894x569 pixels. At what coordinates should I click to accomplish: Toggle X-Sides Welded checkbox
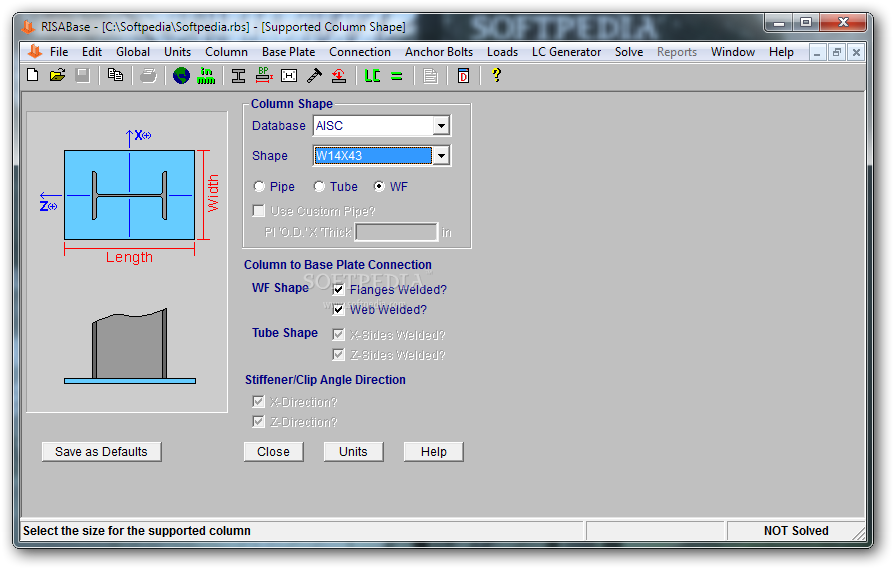(339, 335)
